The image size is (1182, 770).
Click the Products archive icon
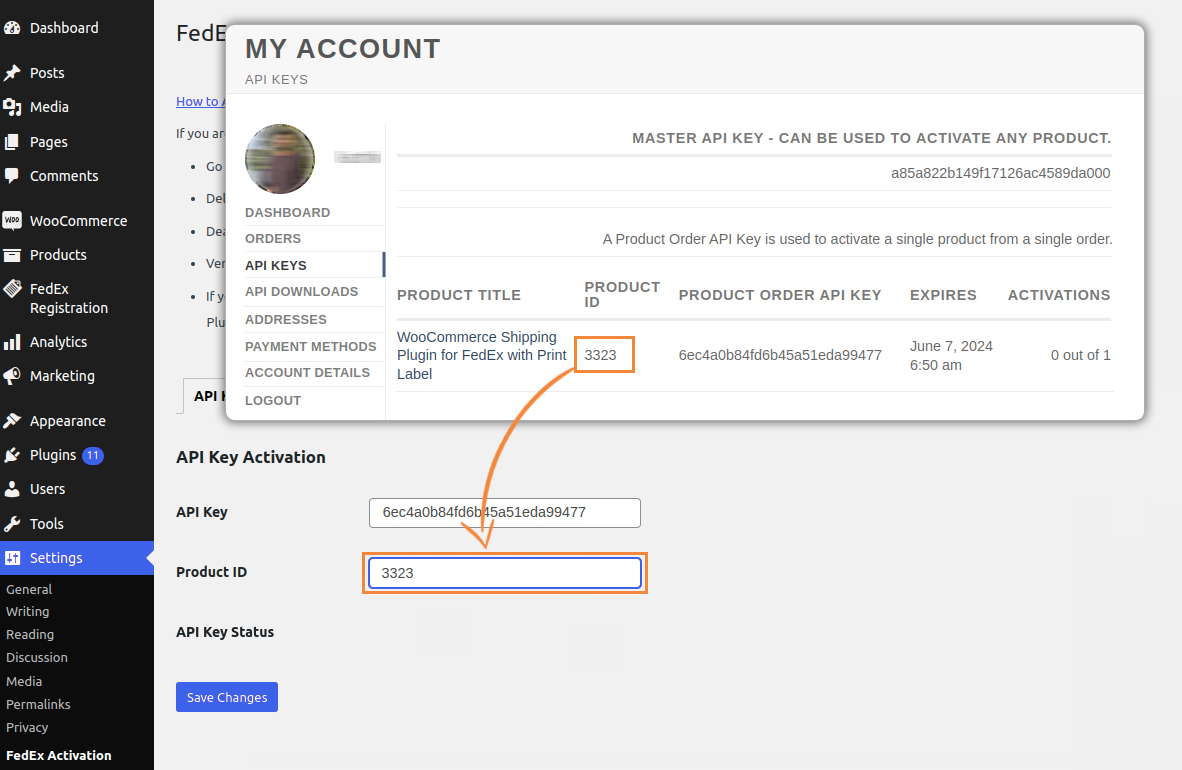[12, 255]
